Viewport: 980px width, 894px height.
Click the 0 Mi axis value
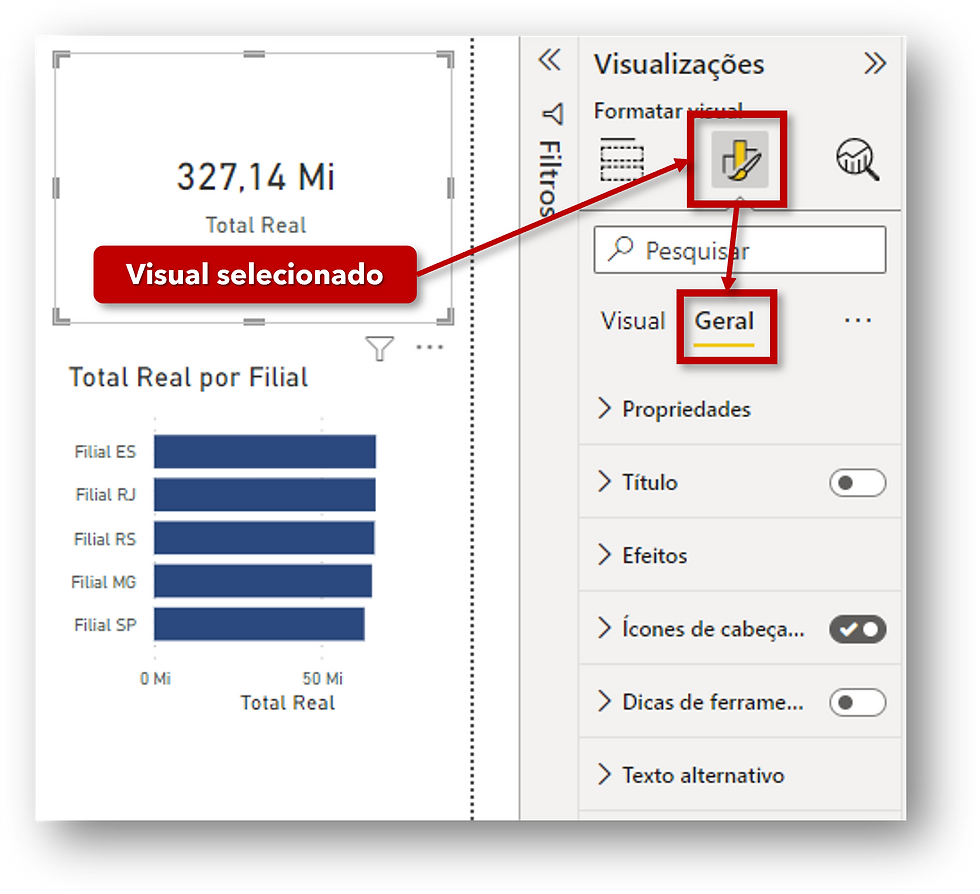(x=155, y=678)
